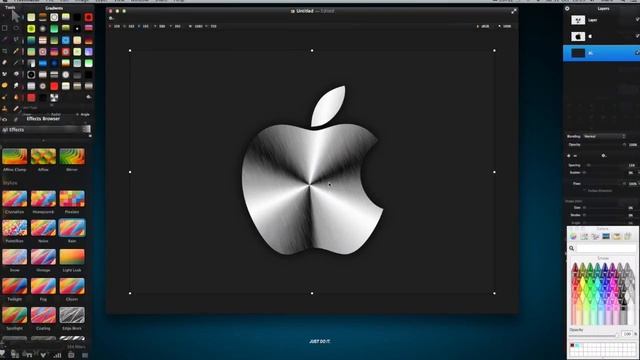Select the Rectangular Marquee tool
Viewport: 640px width, 360px height.
click(x=4, y=28)
